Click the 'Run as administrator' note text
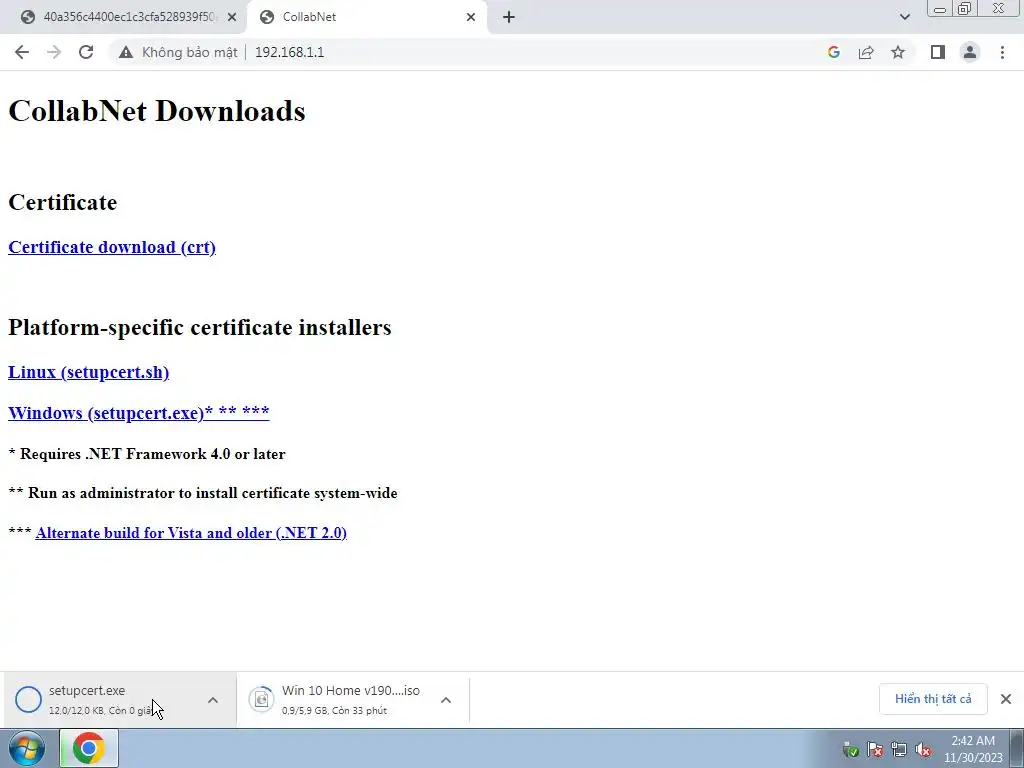The height and width of the screenshot is (768, 1024). 212,493
